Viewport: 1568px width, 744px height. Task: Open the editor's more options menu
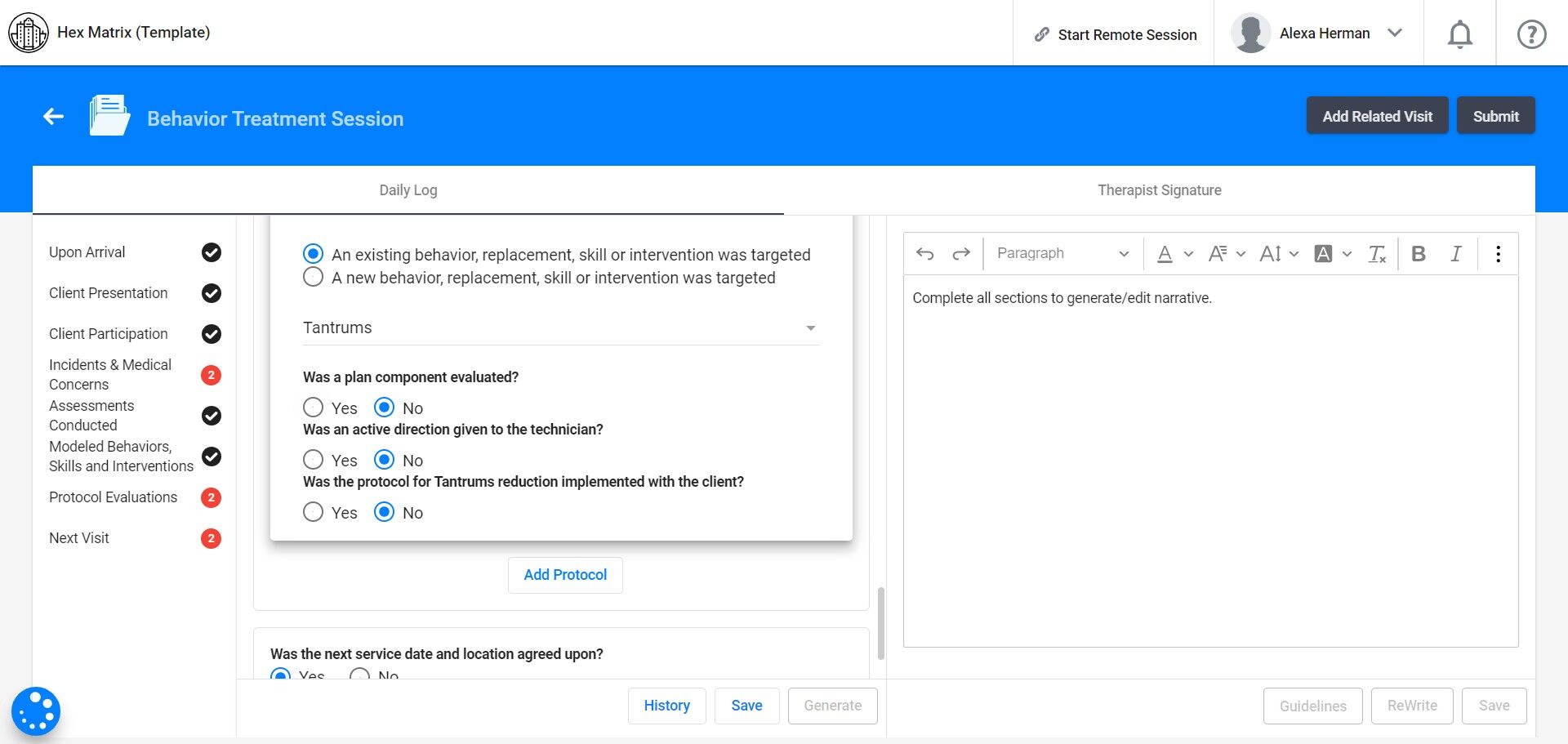(x=1498, y=254)
